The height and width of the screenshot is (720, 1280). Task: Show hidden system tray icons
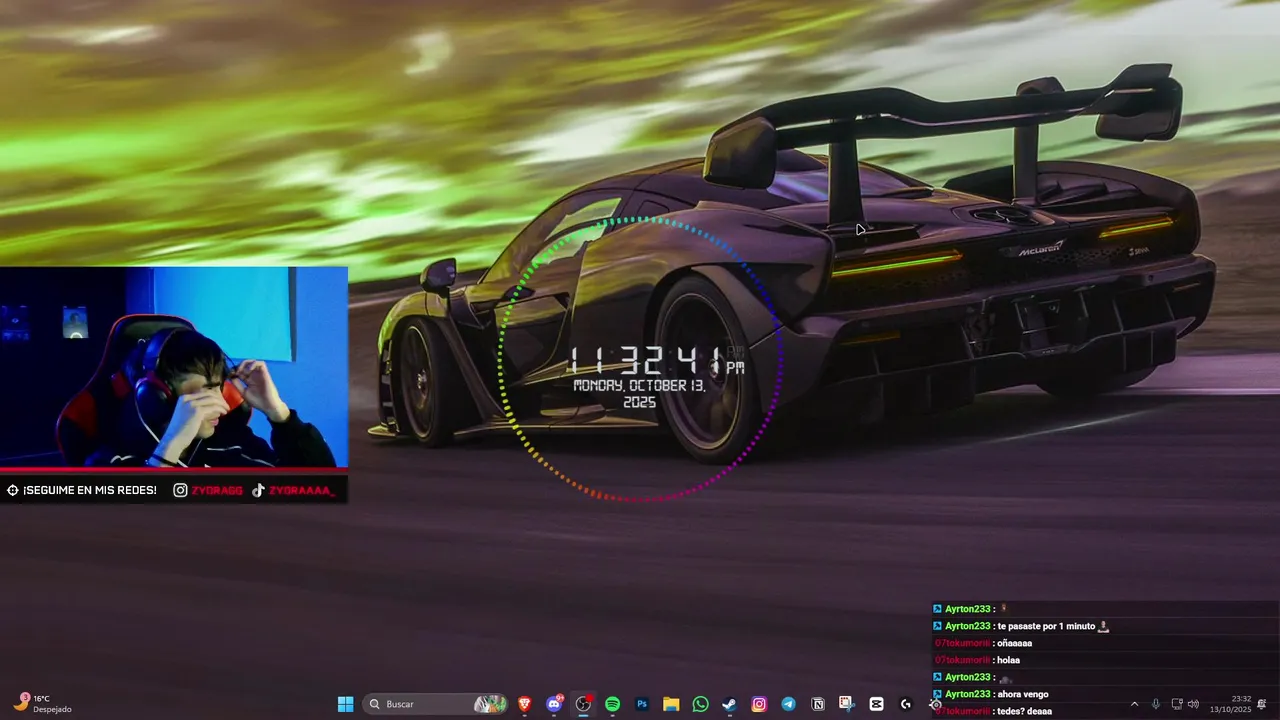coord(1134,704)
